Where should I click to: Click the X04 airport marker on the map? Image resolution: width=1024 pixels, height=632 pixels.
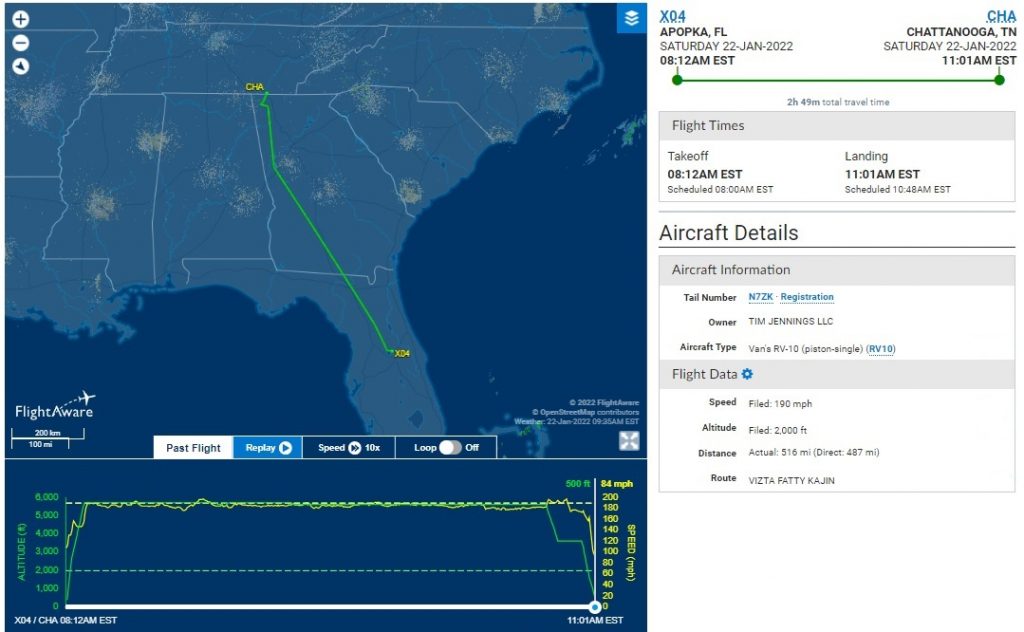click(x=402, y=353)
